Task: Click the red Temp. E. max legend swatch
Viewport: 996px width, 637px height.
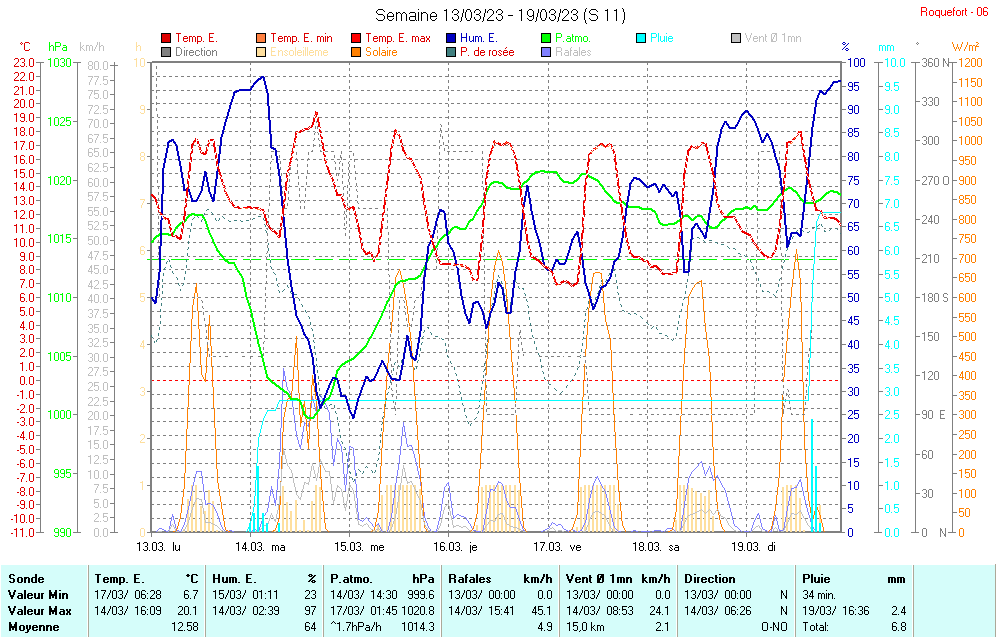Action: click(356, 39)
